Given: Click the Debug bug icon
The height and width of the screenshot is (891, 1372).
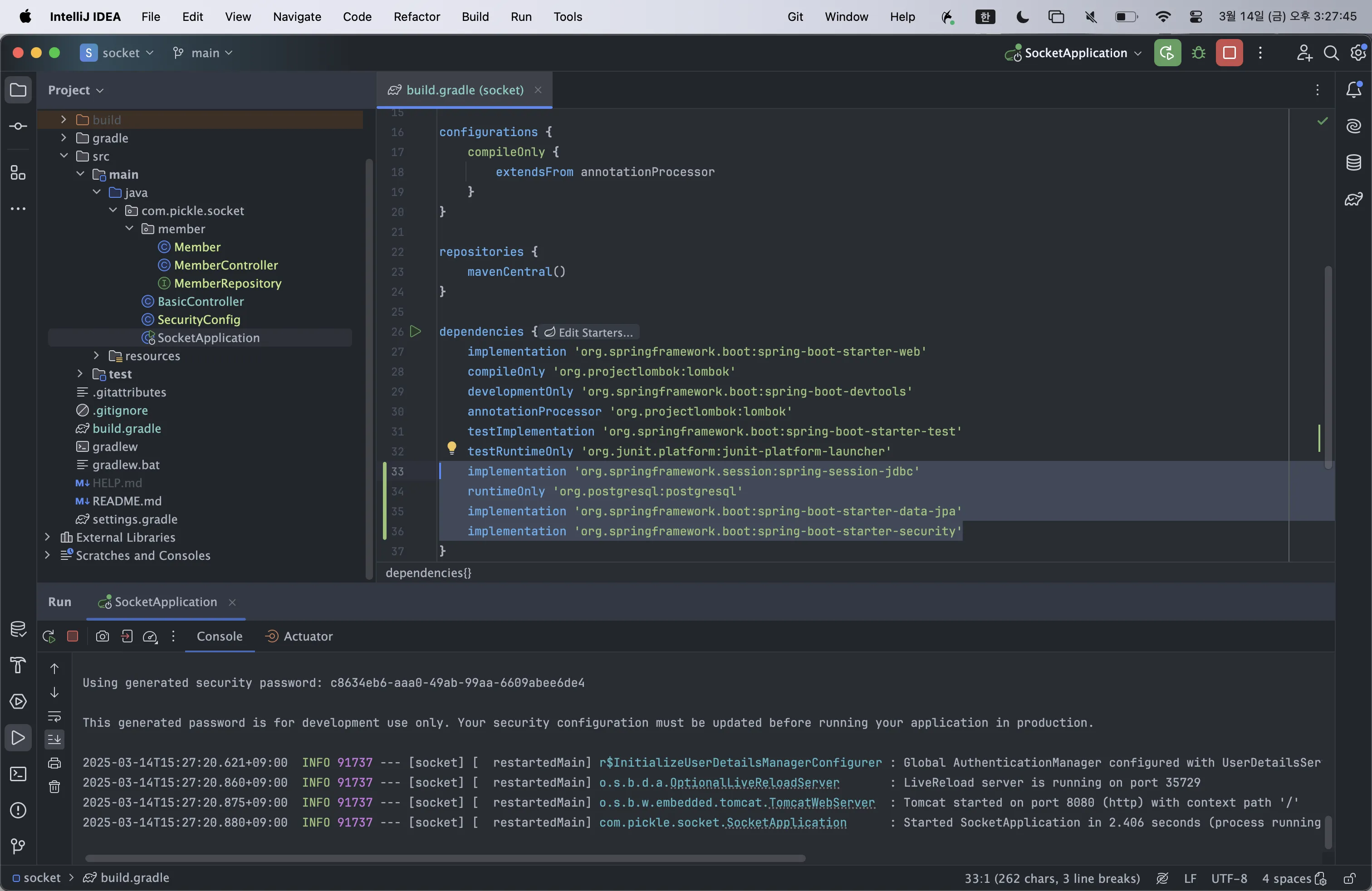Looking at the screenshot, I should click(1199, 53).
